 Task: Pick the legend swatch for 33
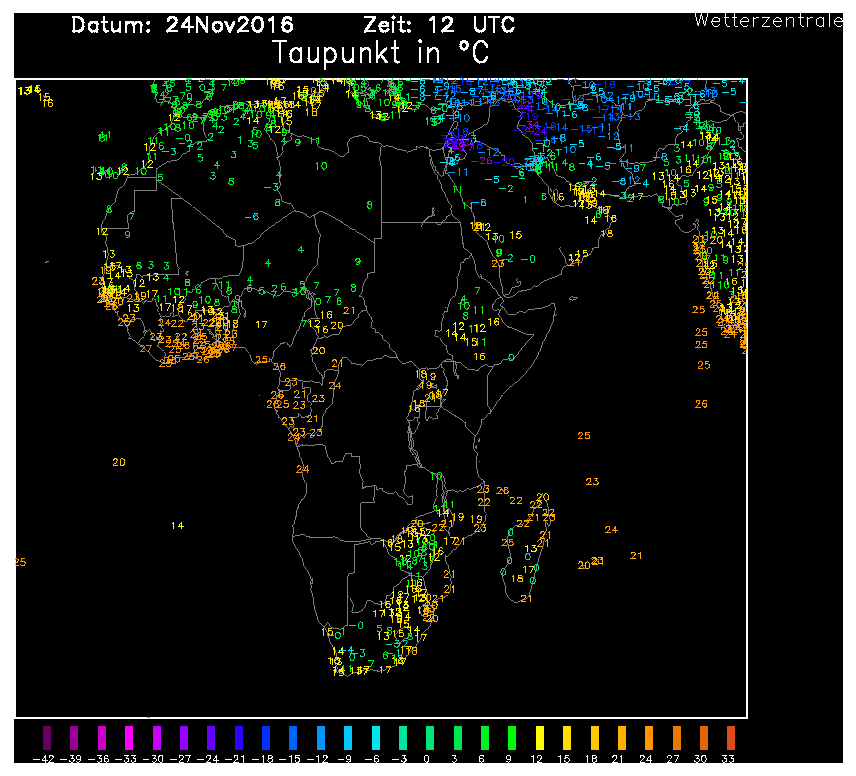731,739
